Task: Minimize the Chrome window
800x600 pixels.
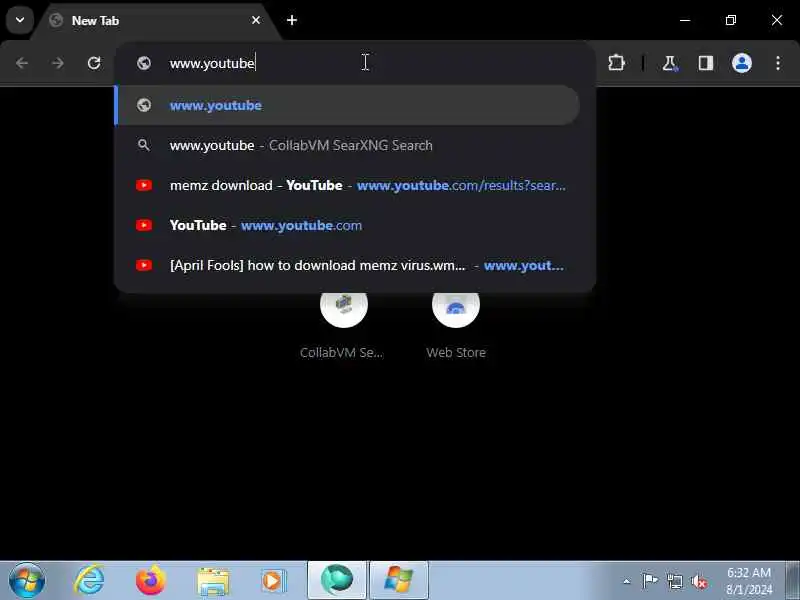Action: (x=685, y=20)
